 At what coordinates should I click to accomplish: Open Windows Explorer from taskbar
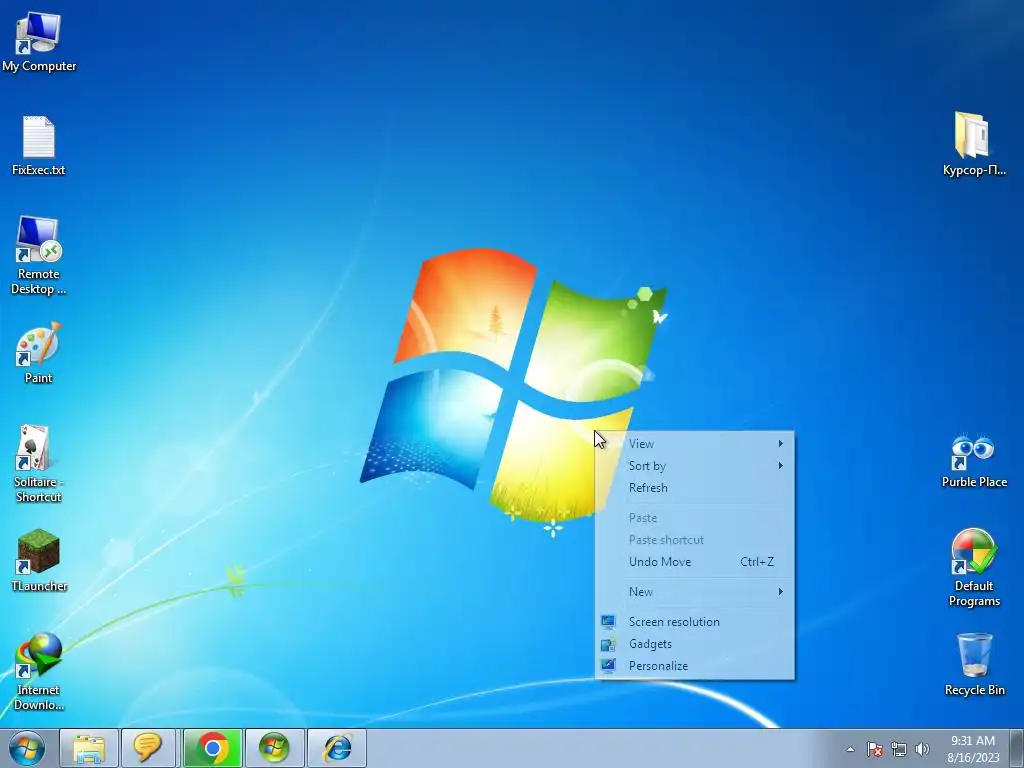click(x=89, y=748)
